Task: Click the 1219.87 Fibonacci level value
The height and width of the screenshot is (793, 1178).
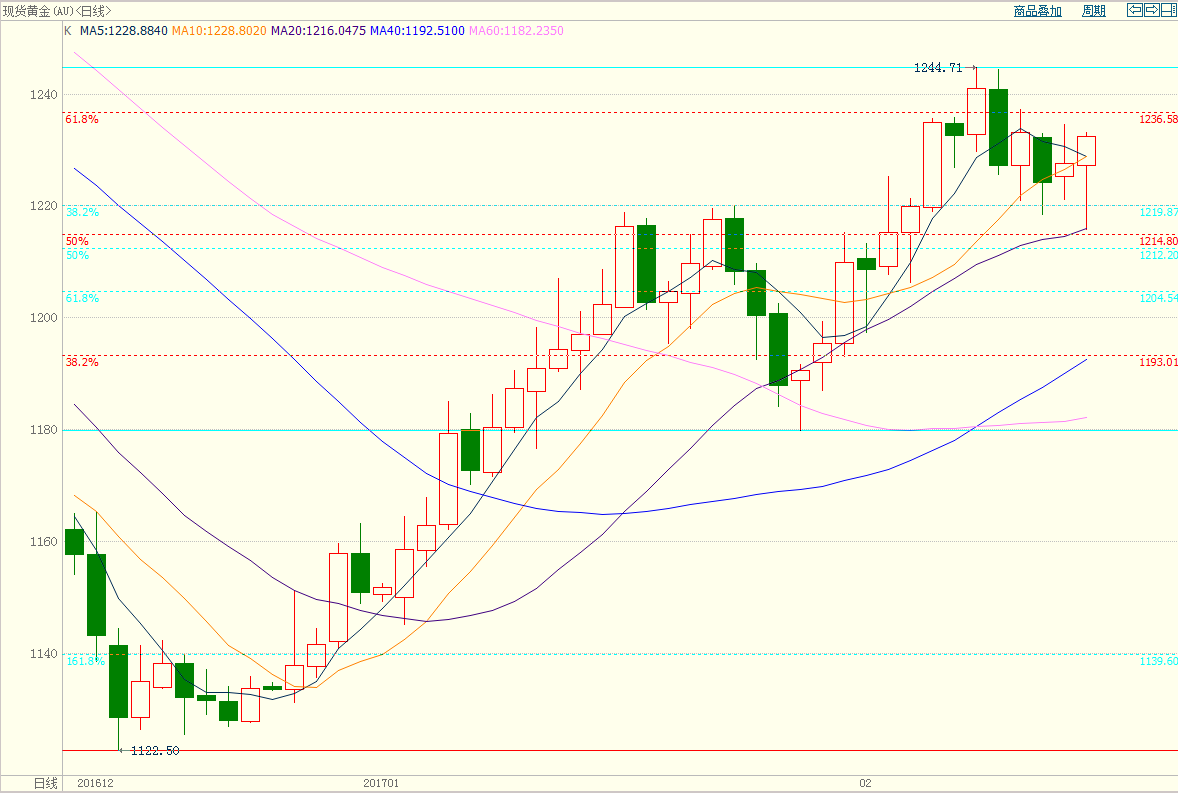Action: (1158, 212)
